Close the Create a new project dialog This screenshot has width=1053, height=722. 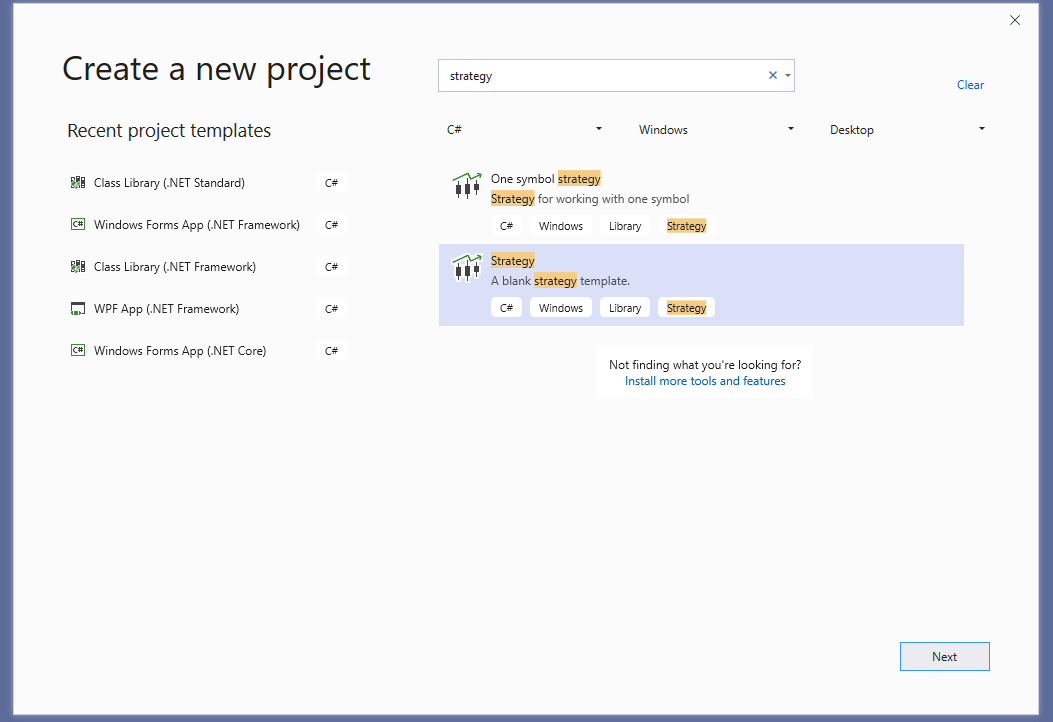[x=1015, y=20]
